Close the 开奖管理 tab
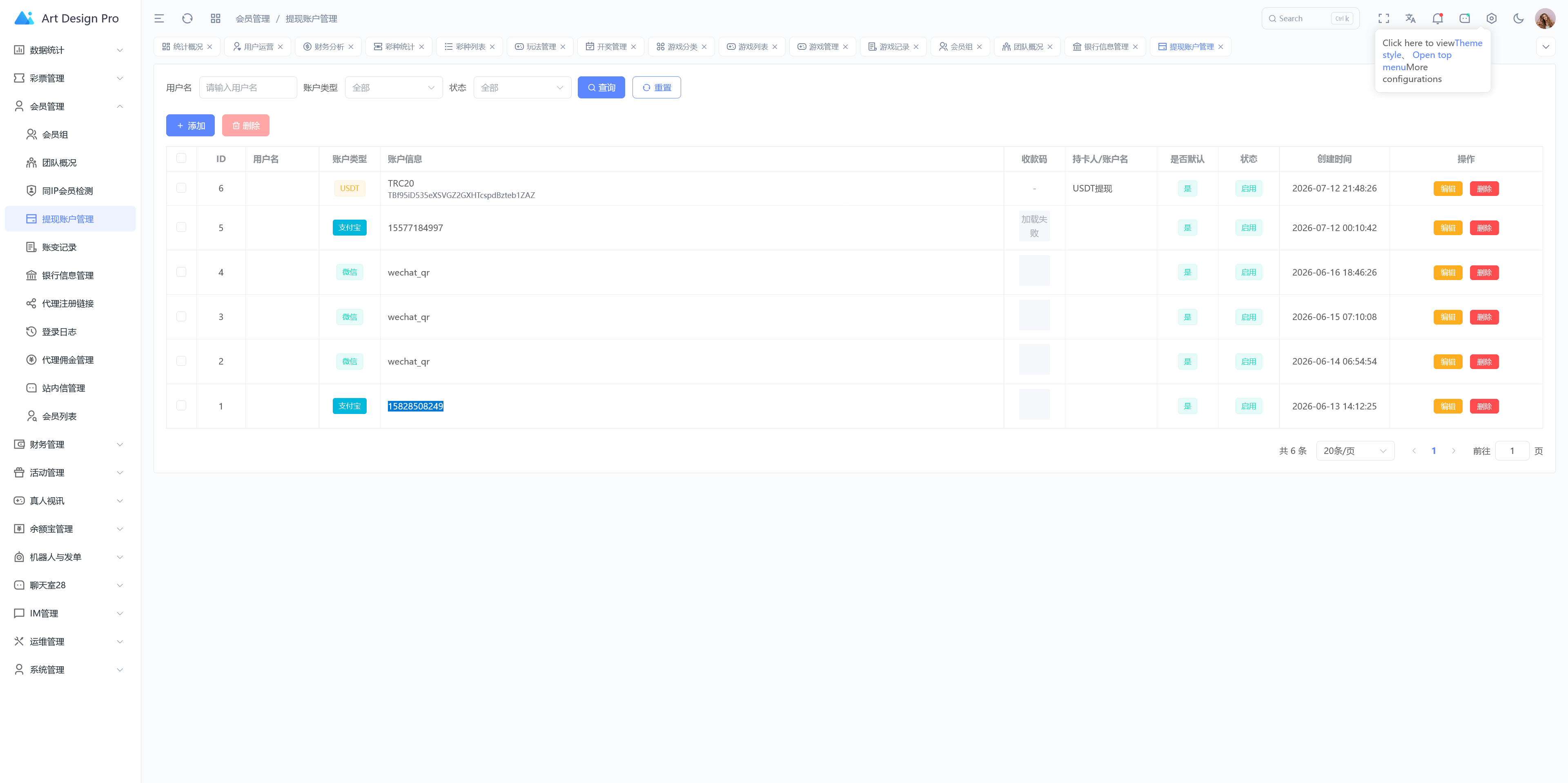The width and height of the screenshot is (1568, 783). (x=634, y=47)
